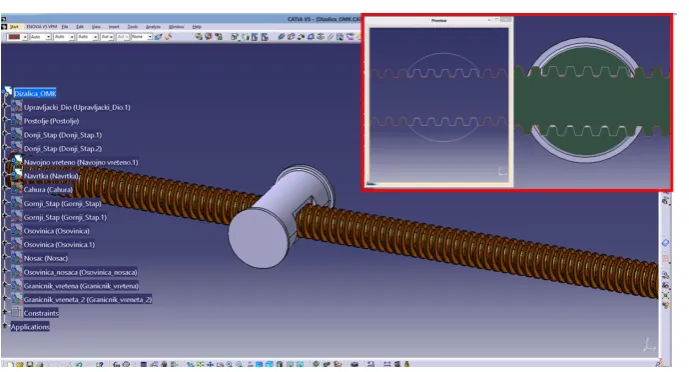Screen dimensions: 689x372
Task: Select Navrtka (Navrtka) in tree
Action: (51, 176)
